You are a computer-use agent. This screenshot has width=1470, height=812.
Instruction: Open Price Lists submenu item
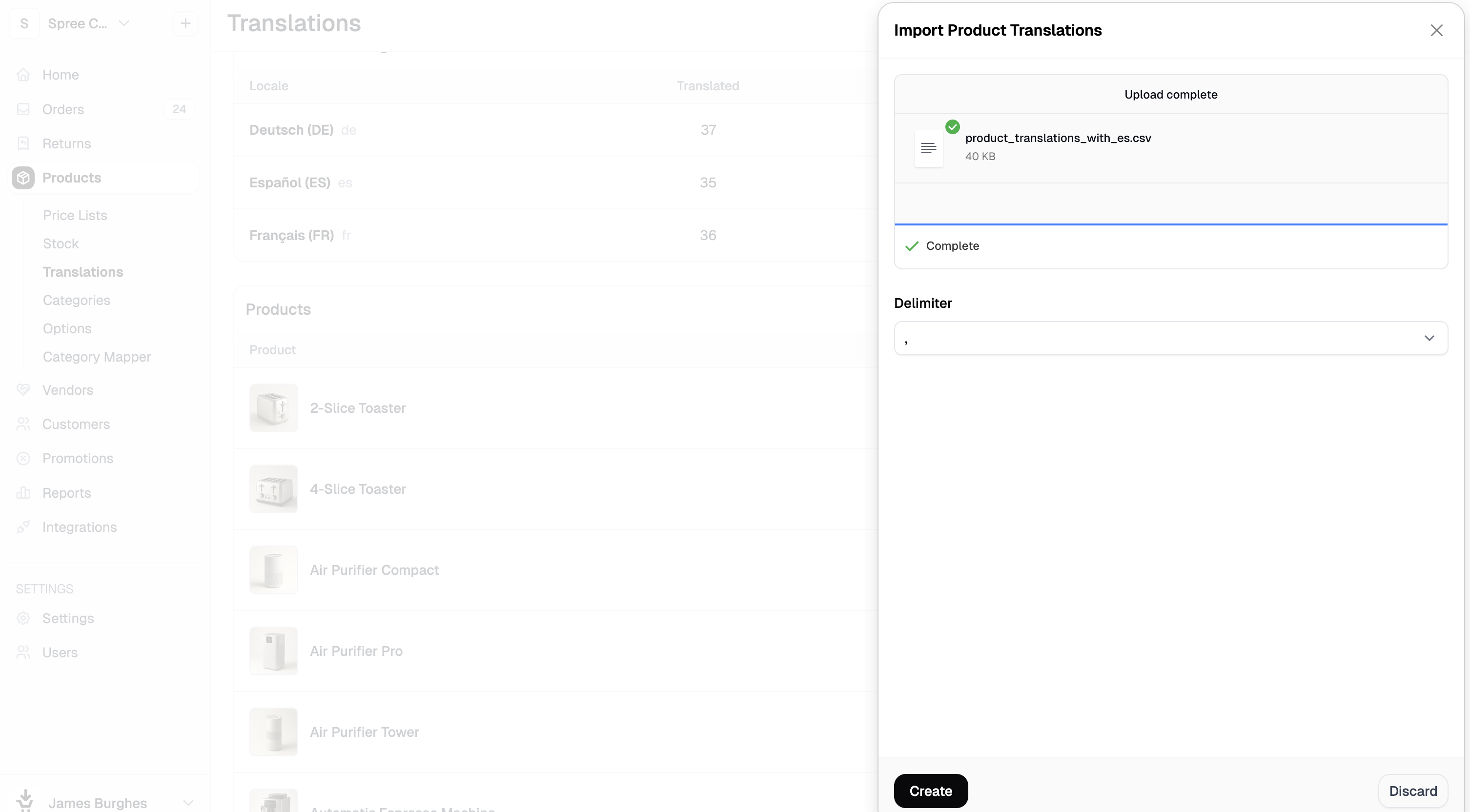point(75,215)
